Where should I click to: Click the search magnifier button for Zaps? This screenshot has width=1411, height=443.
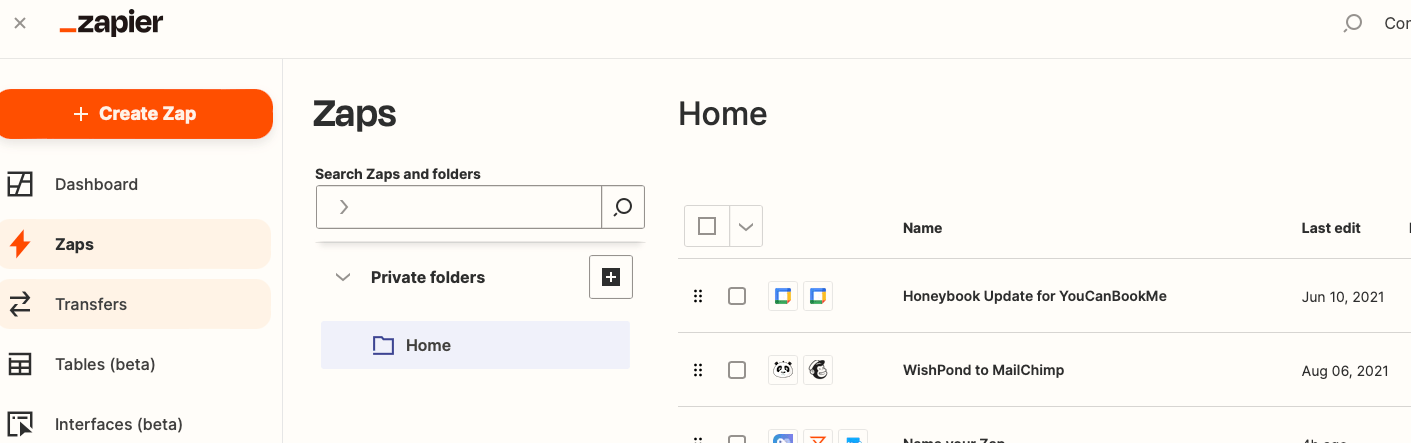[x=623, y=207]
